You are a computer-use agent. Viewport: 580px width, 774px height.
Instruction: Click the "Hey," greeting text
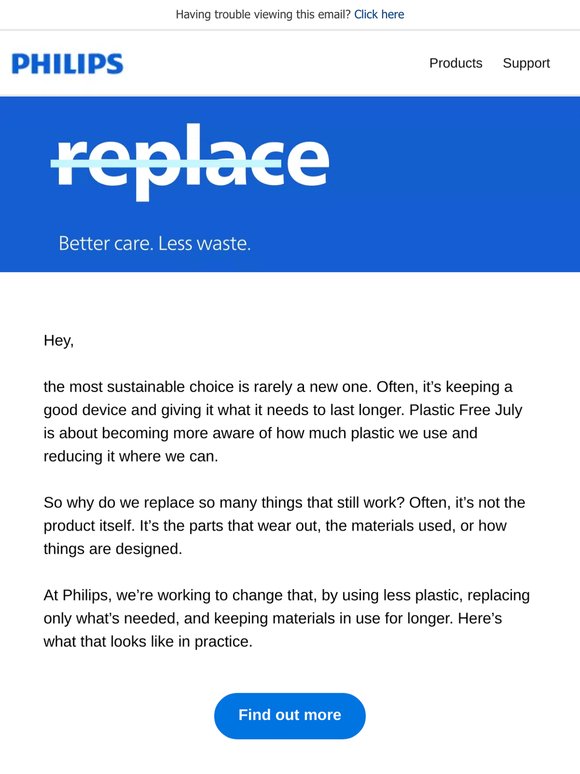[x=59, y=341]
